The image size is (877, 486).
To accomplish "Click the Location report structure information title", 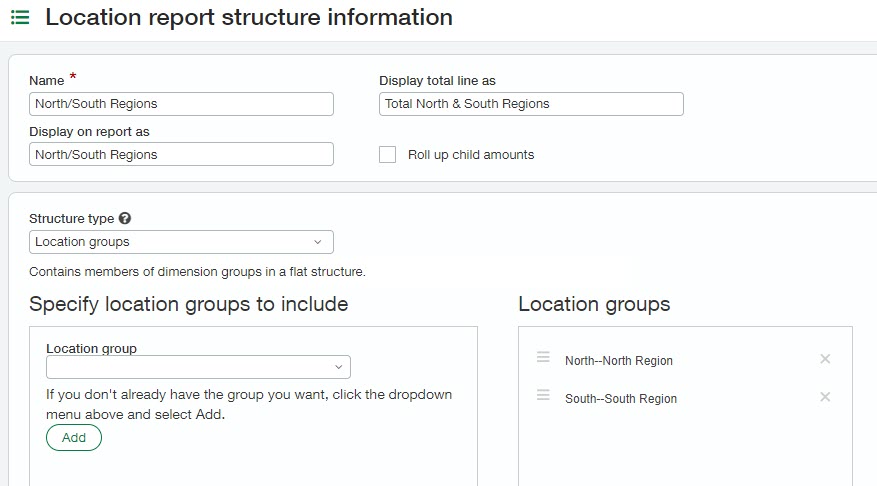I will pyautogui.click(x=249, y=18).
